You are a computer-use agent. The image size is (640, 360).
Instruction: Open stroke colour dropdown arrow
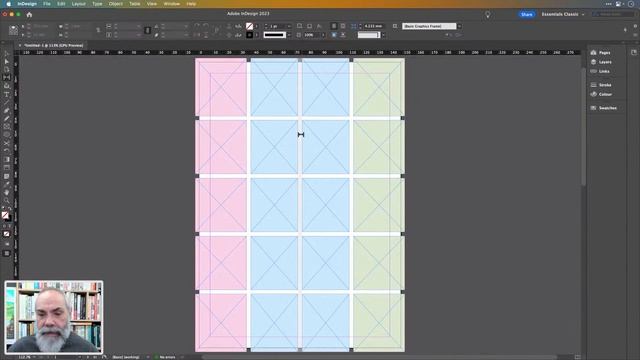[x=256, y=35]
